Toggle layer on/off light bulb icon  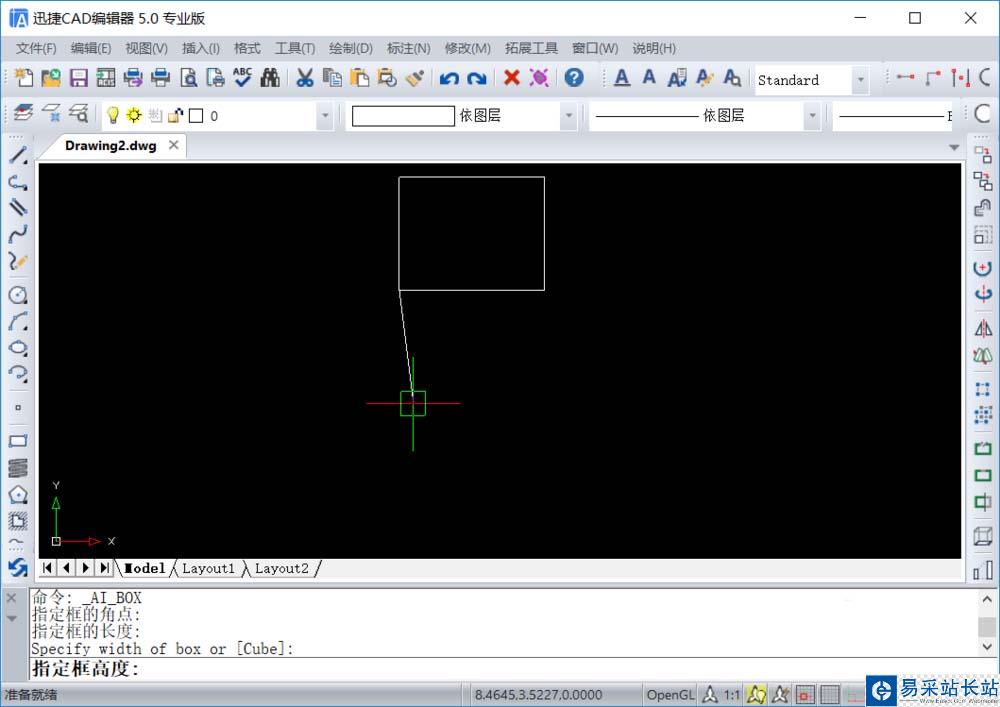pyautogui.click(x=113, y=115)
